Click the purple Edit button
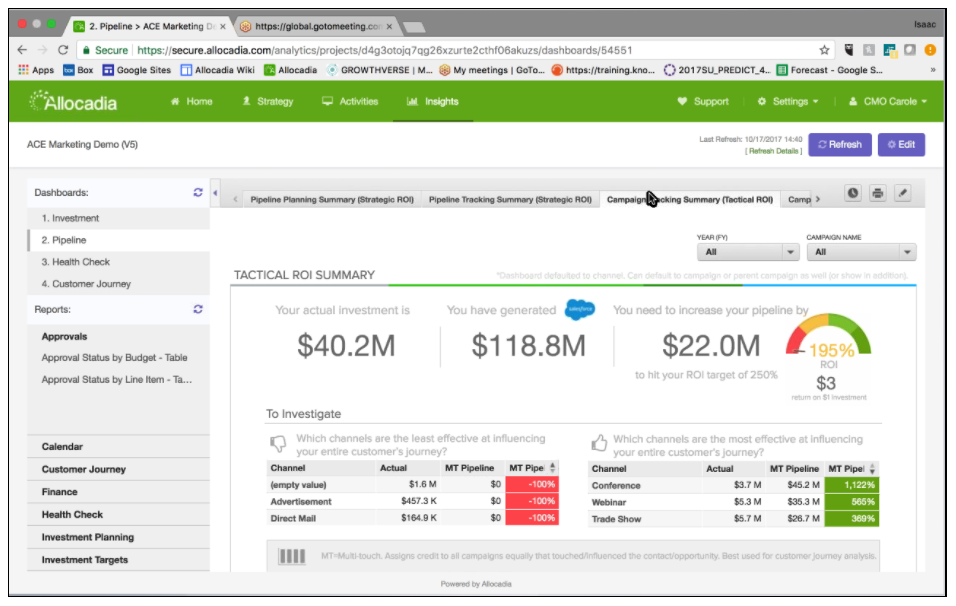 coord(901,144)
